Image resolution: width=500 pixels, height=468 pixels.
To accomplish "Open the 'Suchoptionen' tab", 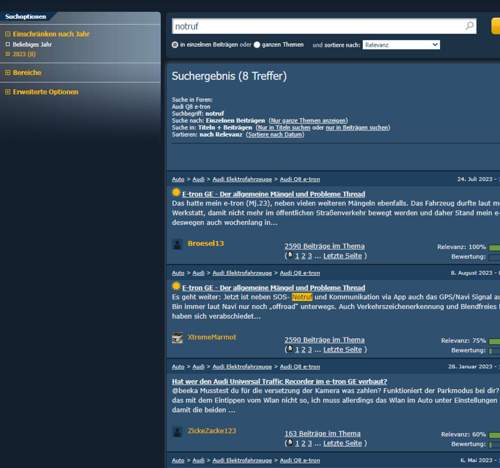I will point(25,17).
